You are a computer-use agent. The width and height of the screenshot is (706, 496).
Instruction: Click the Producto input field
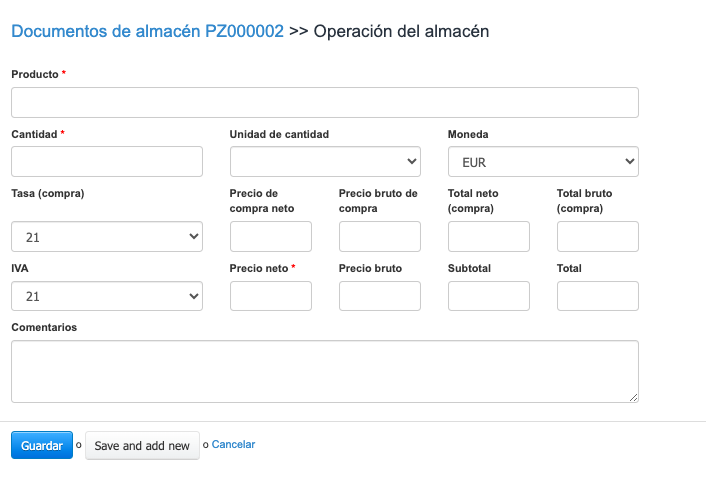pyautogui.click(x=324, y=103)
